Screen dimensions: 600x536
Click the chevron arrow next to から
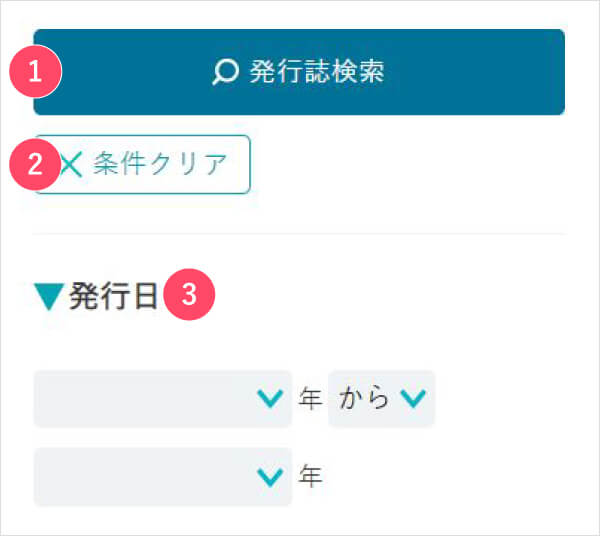[413, 399]
